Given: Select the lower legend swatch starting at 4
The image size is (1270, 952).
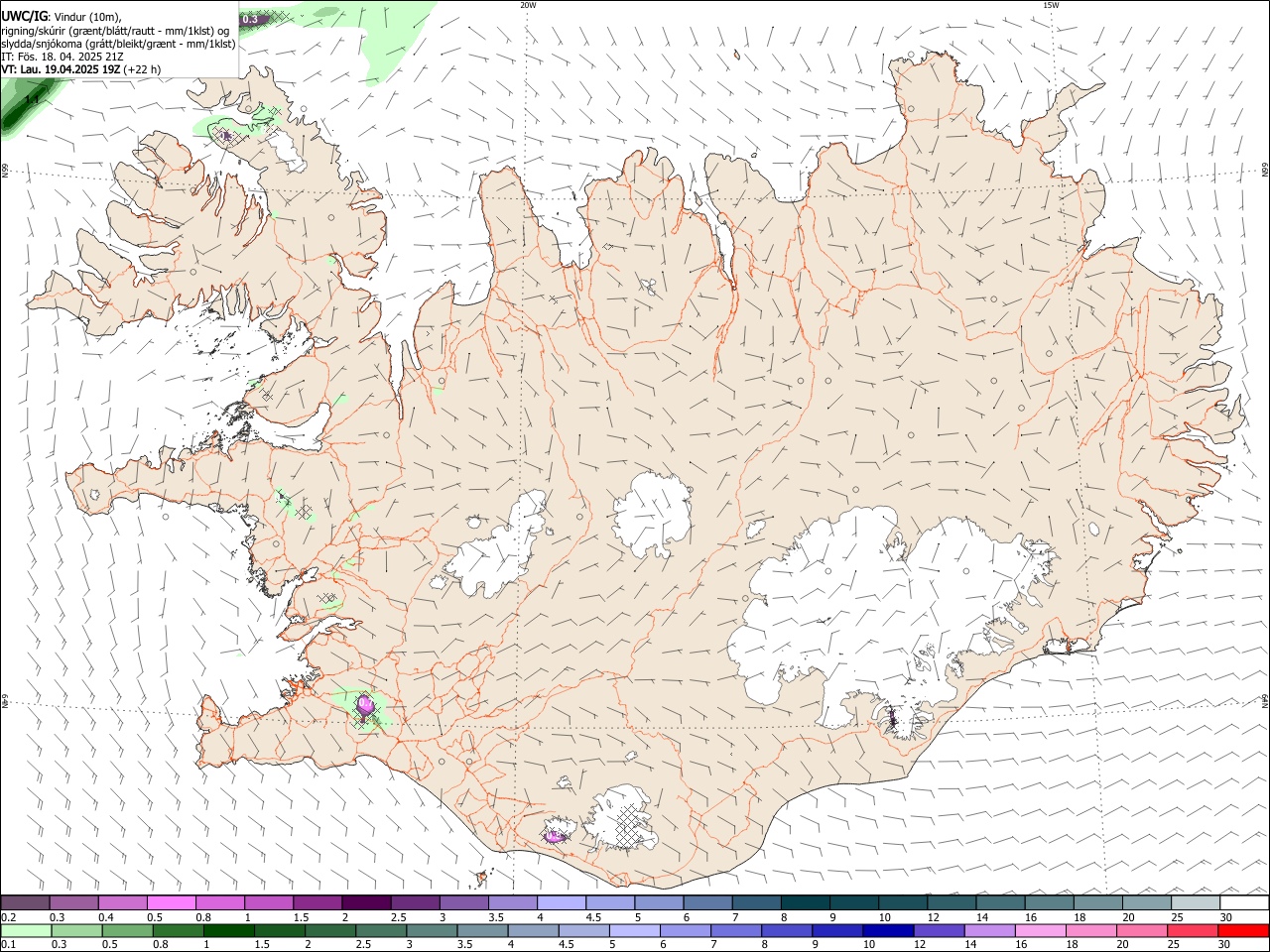Looking at the screenshot, I should (533, 930).
